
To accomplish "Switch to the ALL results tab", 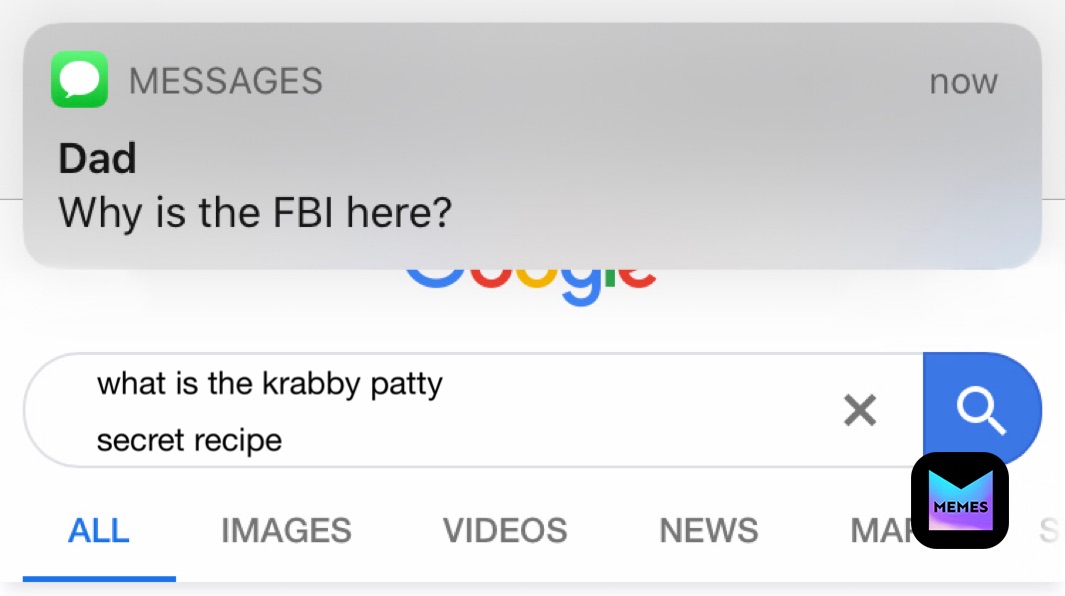I will 98,530.
